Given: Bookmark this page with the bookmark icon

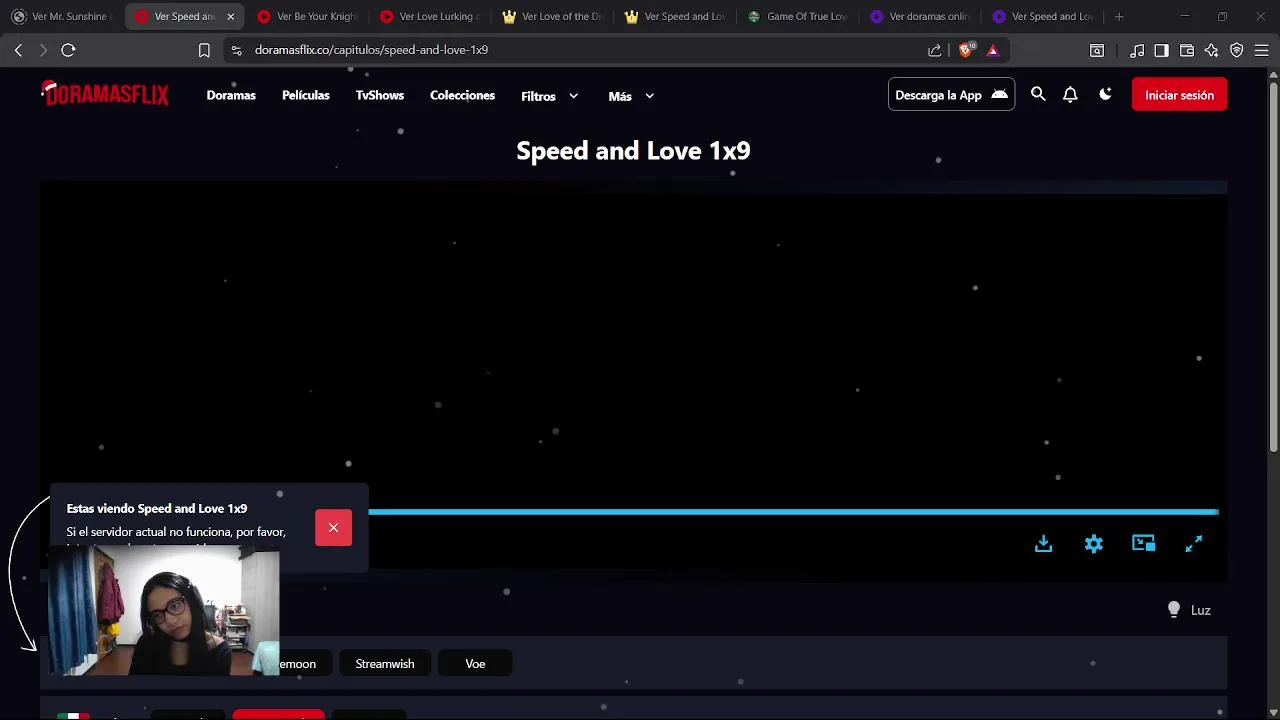Looking at the screenshot, I should tap(204, 50).
